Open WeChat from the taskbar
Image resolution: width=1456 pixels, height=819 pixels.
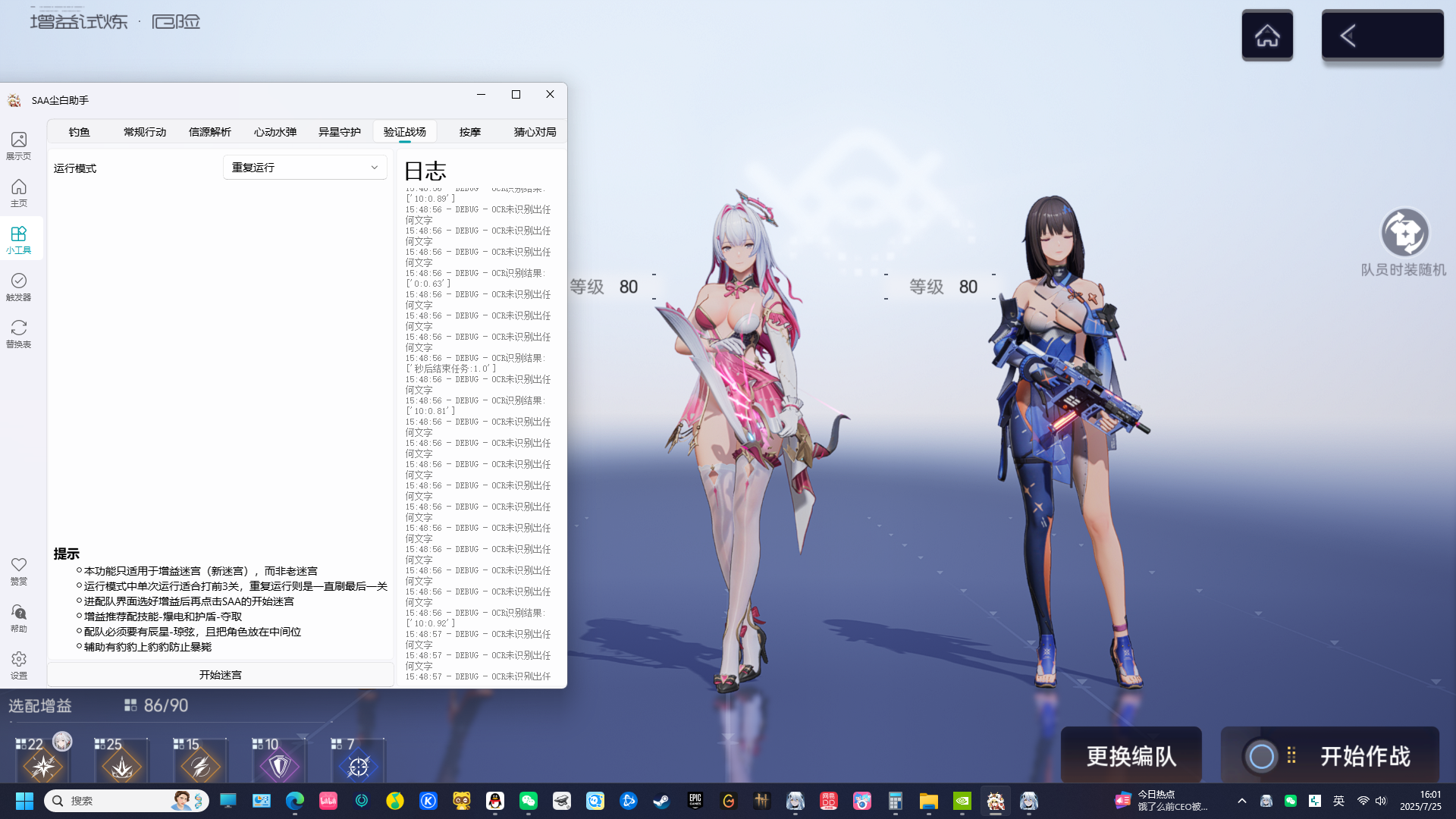[529, 801]
